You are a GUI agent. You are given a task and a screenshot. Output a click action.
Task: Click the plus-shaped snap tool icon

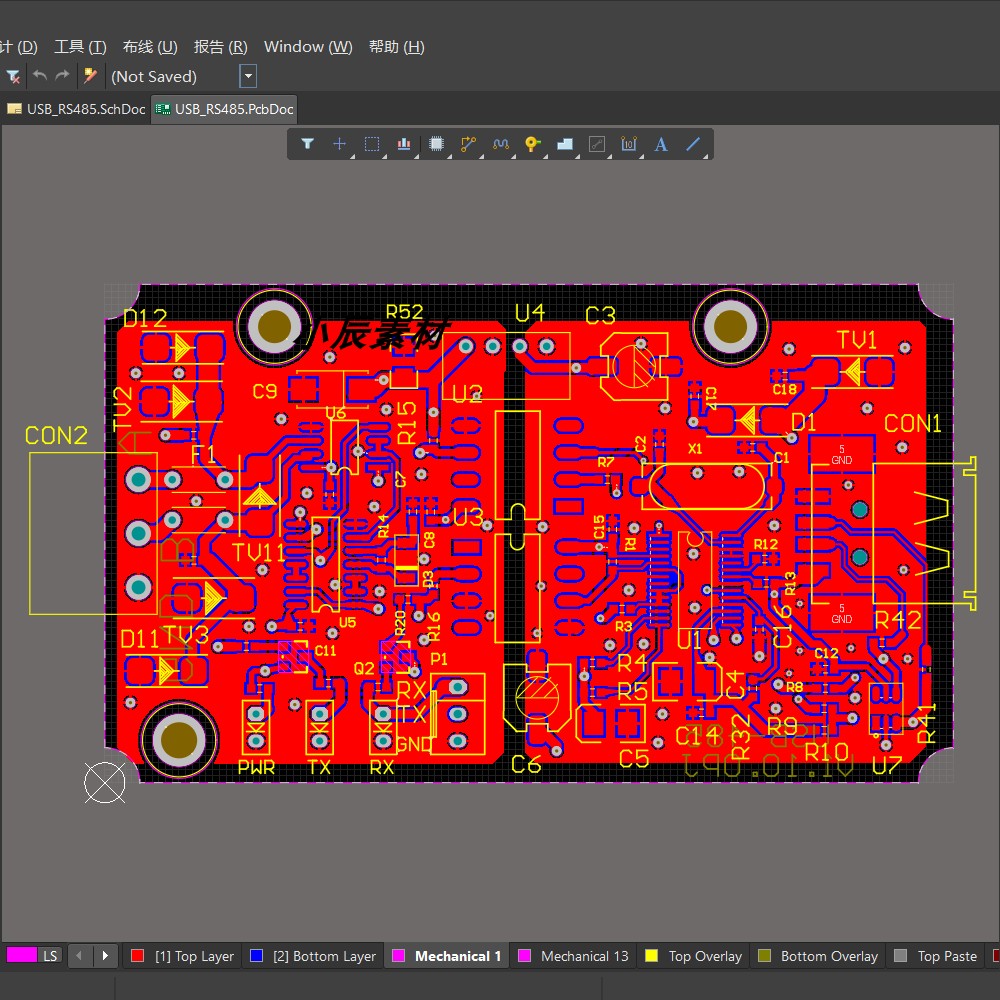[x=339, y=144]
